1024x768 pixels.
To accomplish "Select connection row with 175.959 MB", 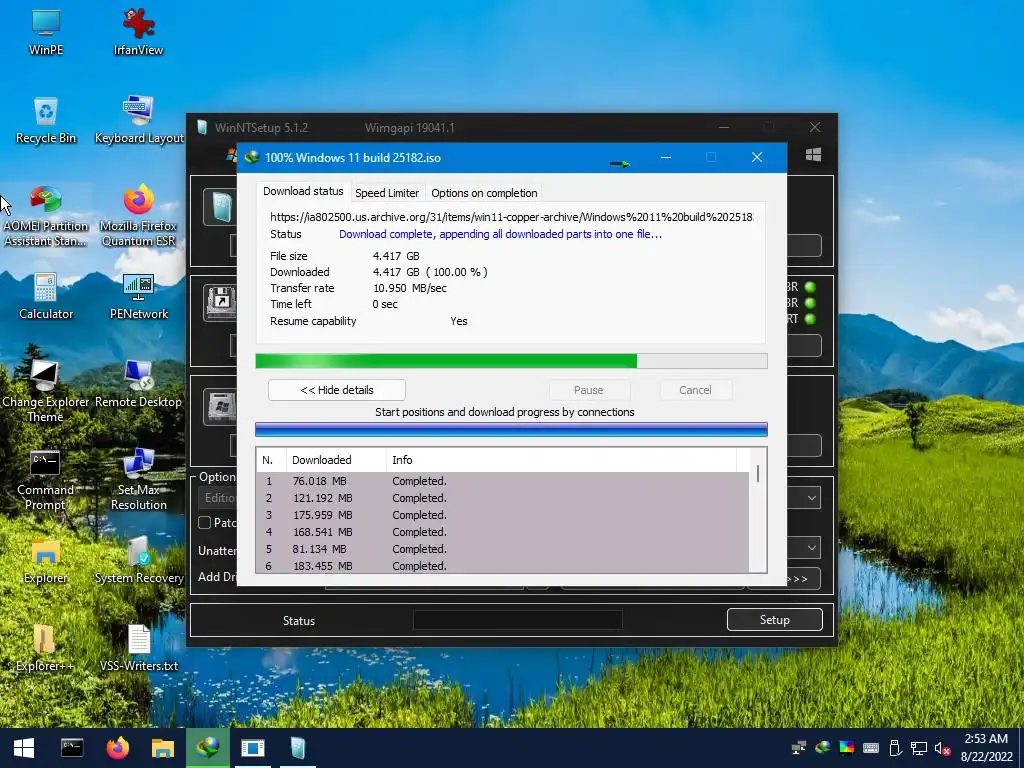I will [x=503, y=515].
